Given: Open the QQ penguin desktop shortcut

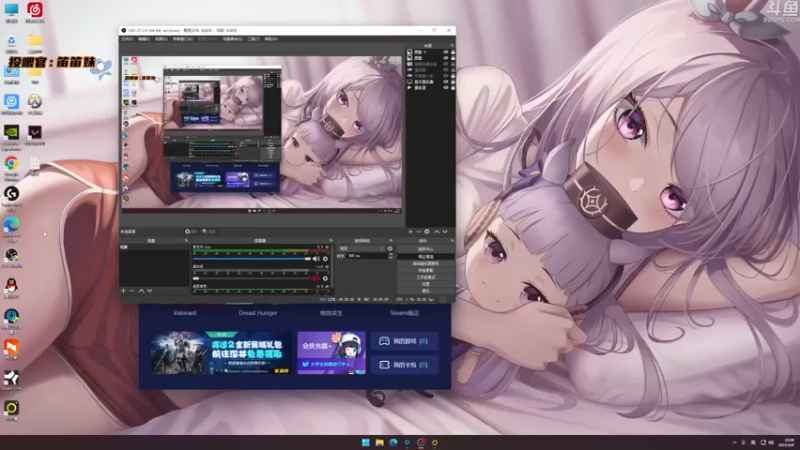Looking at the screenshot, I should (x=11, y=289).
